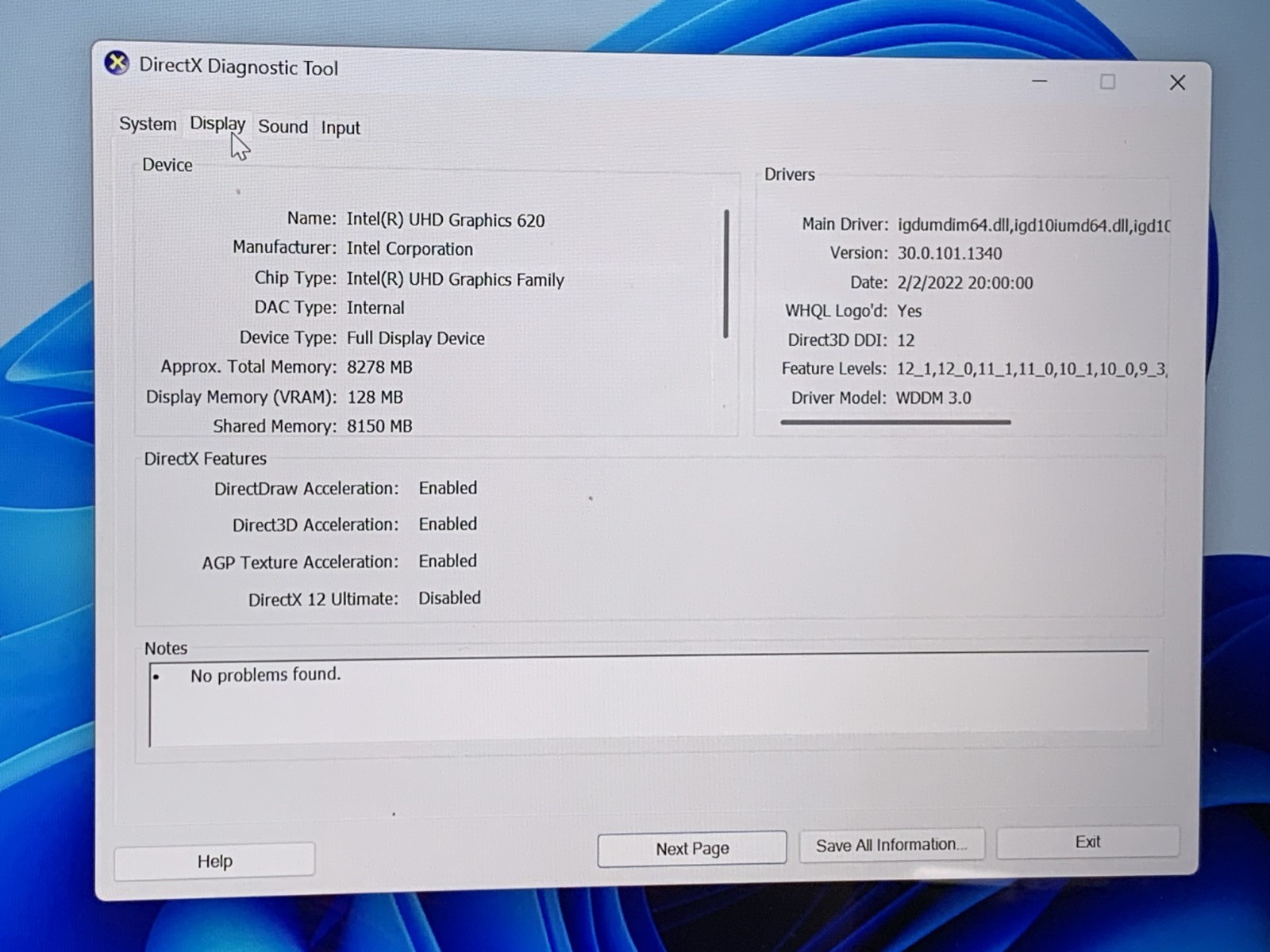This screenshot has width=1270, height=952.
Task: Click the 'AGP Texture Acceleration:' label
Action: tap(300, 562)
